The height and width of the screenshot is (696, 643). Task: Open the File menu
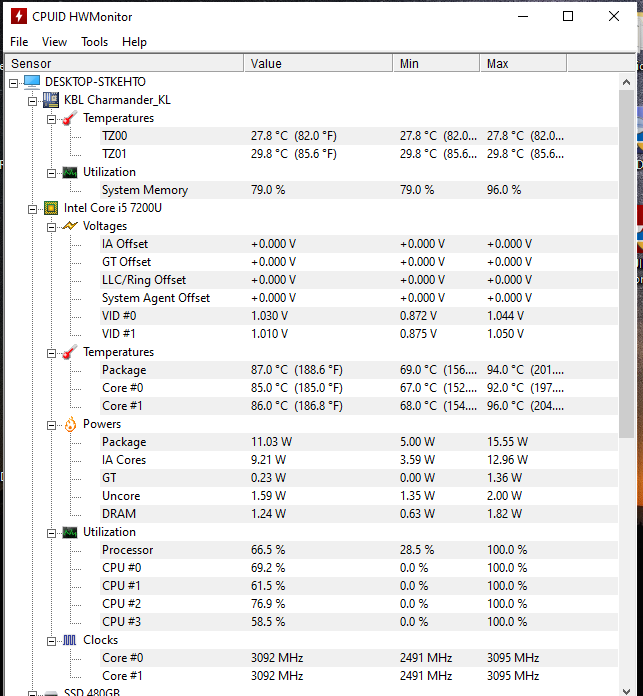(x=19, y=42)
